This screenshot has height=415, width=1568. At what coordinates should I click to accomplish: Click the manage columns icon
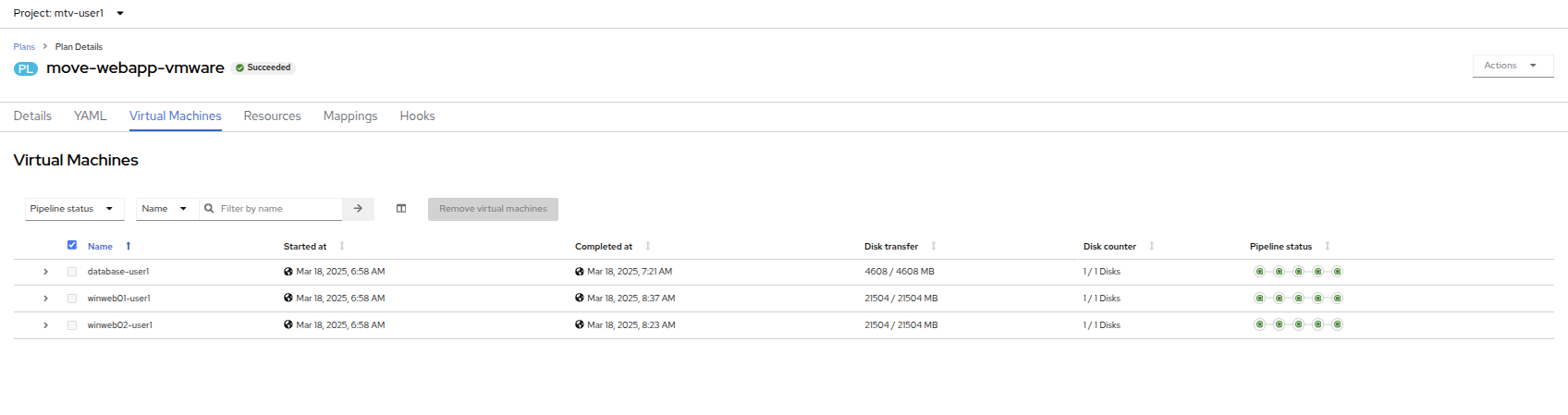coord(401,209)
